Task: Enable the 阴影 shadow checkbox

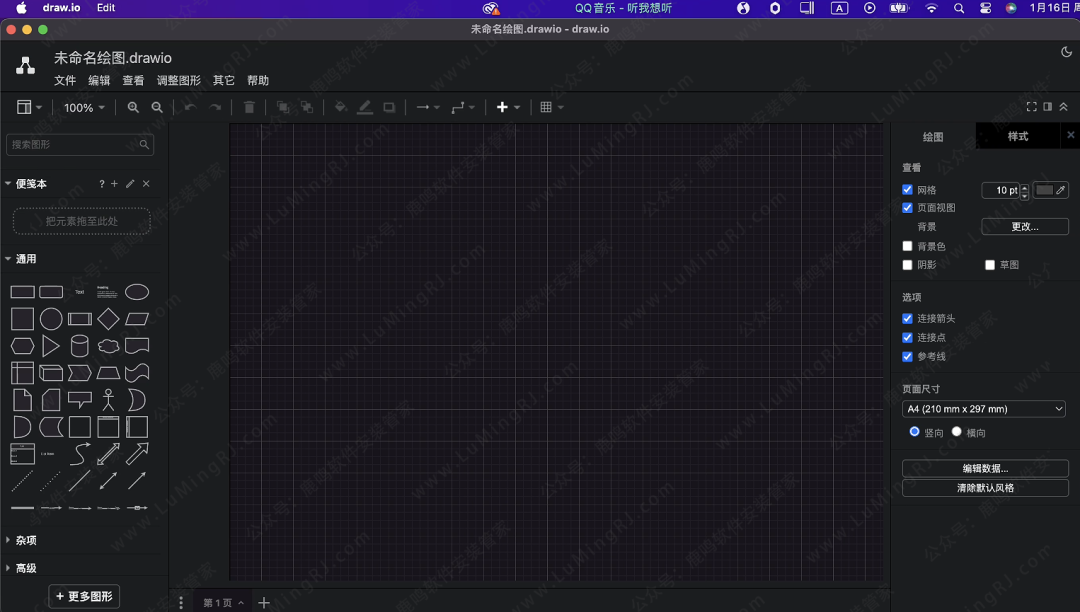Action: 907,265
